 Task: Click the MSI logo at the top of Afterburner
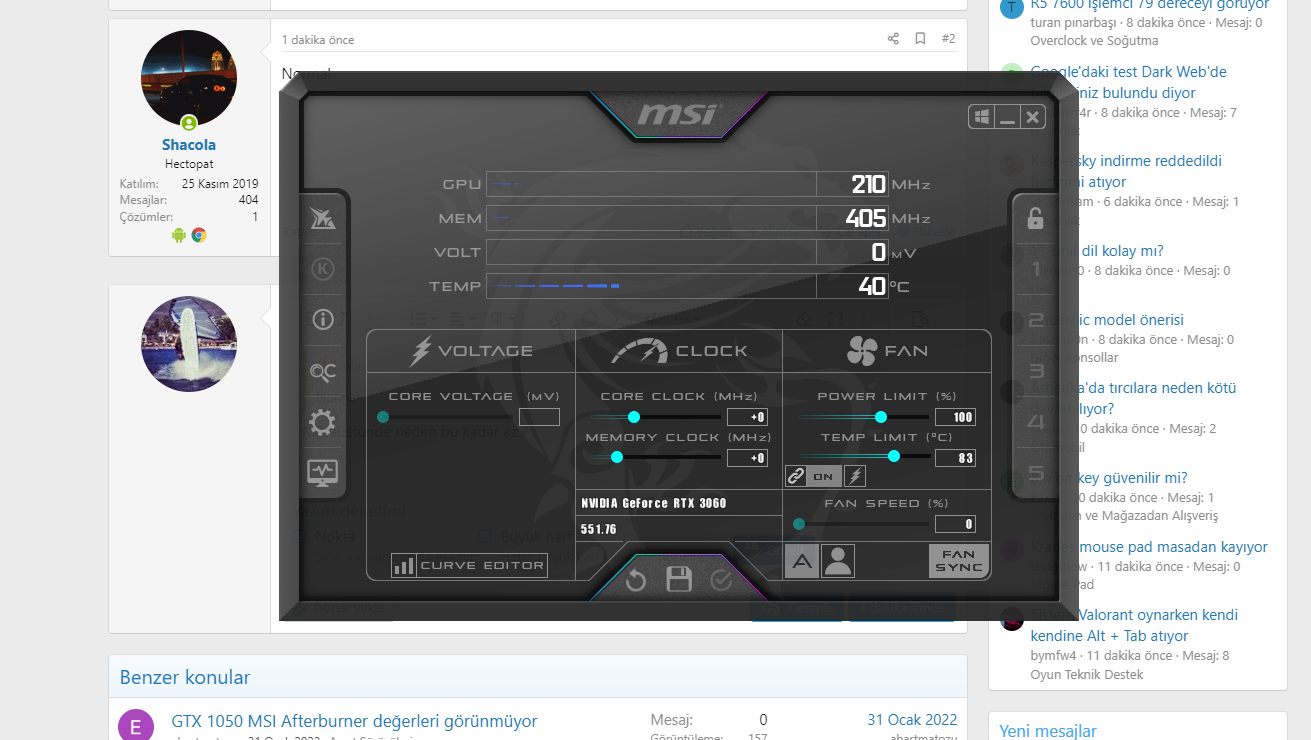677,114
